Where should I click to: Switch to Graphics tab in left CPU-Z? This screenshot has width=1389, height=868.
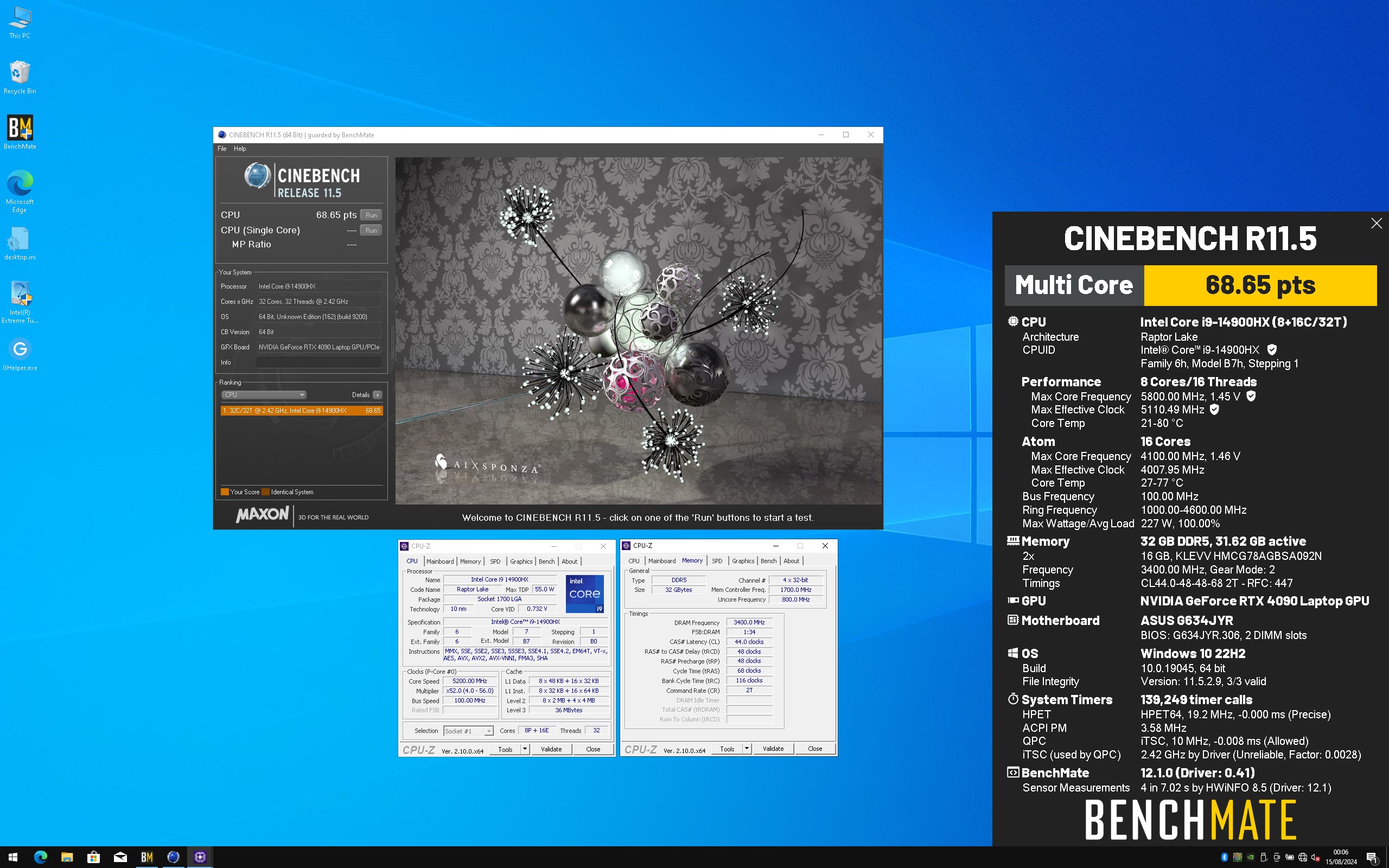point(521,561)
